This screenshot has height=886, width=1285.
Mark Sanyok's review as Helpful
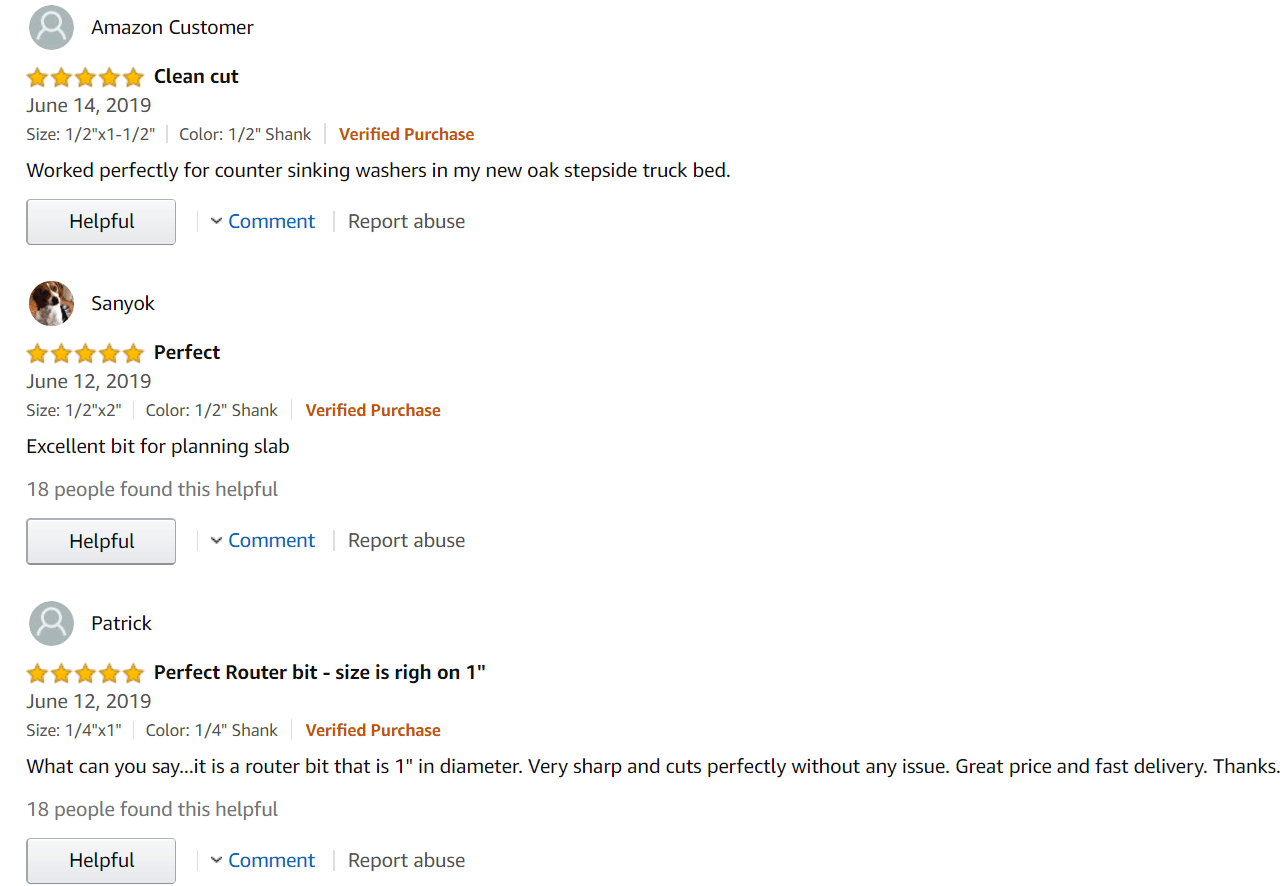click(101, 541)
